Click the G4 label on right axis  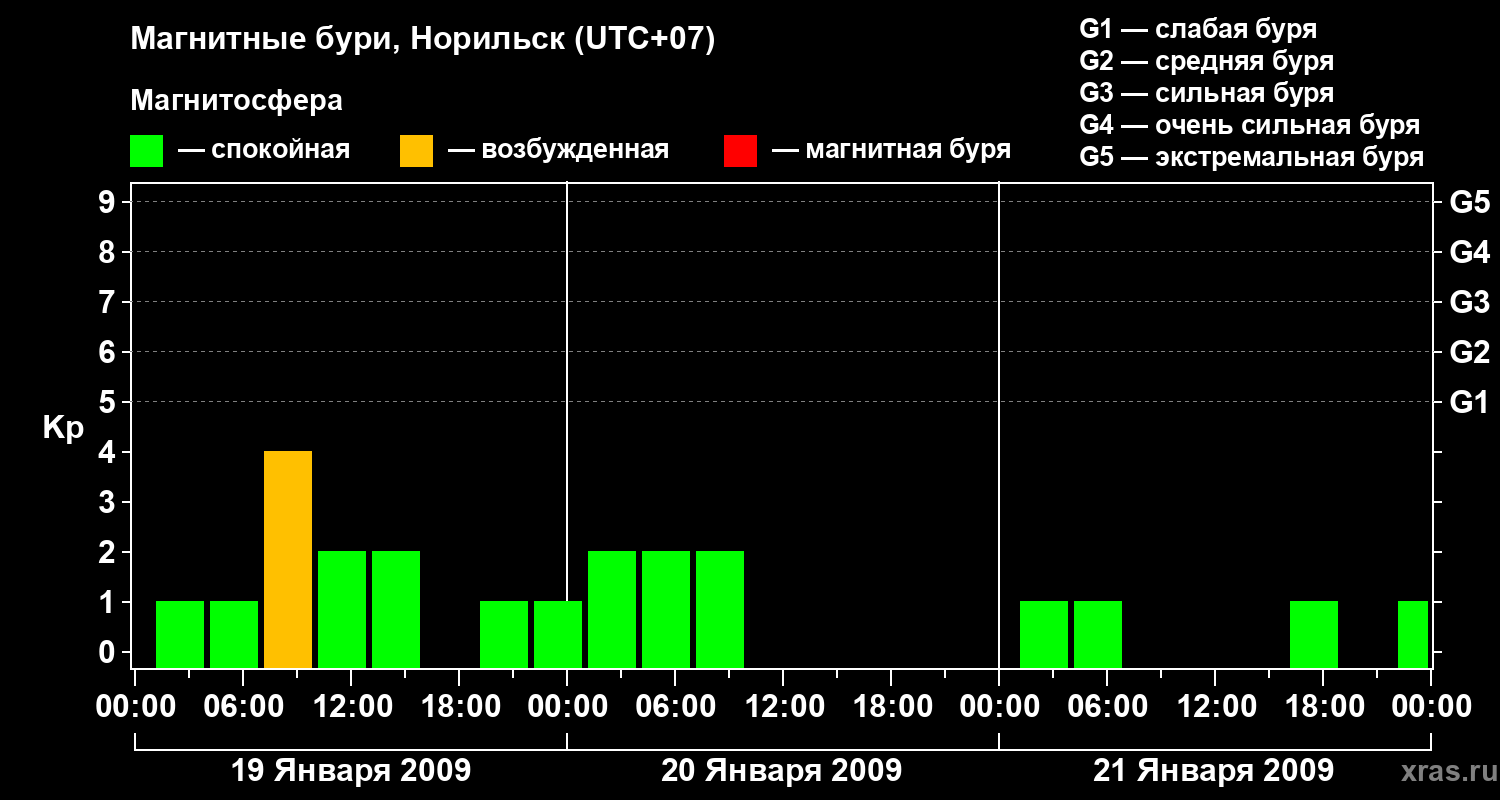[x=1469, y=253]
